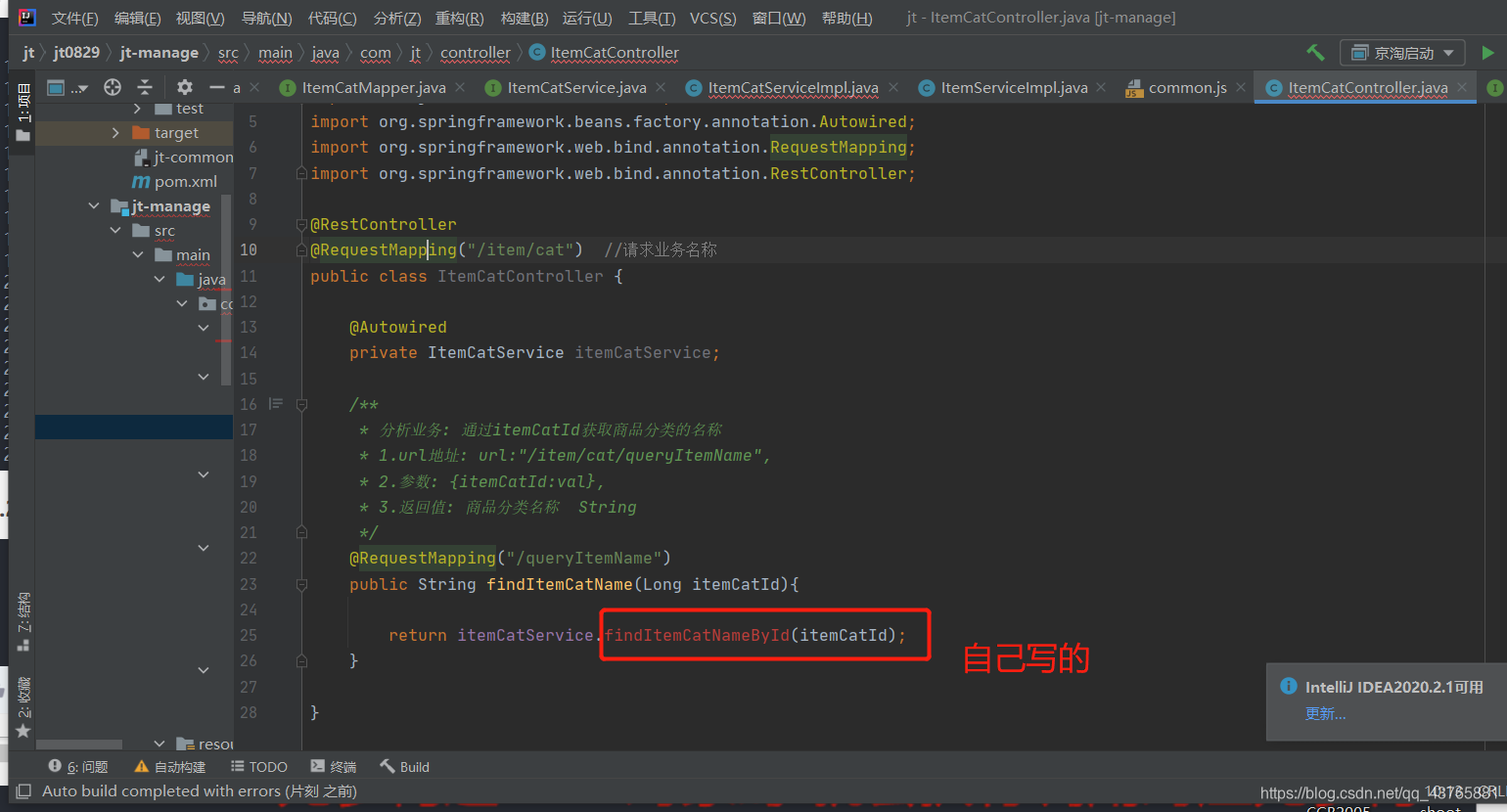Open the 编辑(E) menu
This screenshot has height=812, width=1507.
pyautogui.click(x=137, y=19)
